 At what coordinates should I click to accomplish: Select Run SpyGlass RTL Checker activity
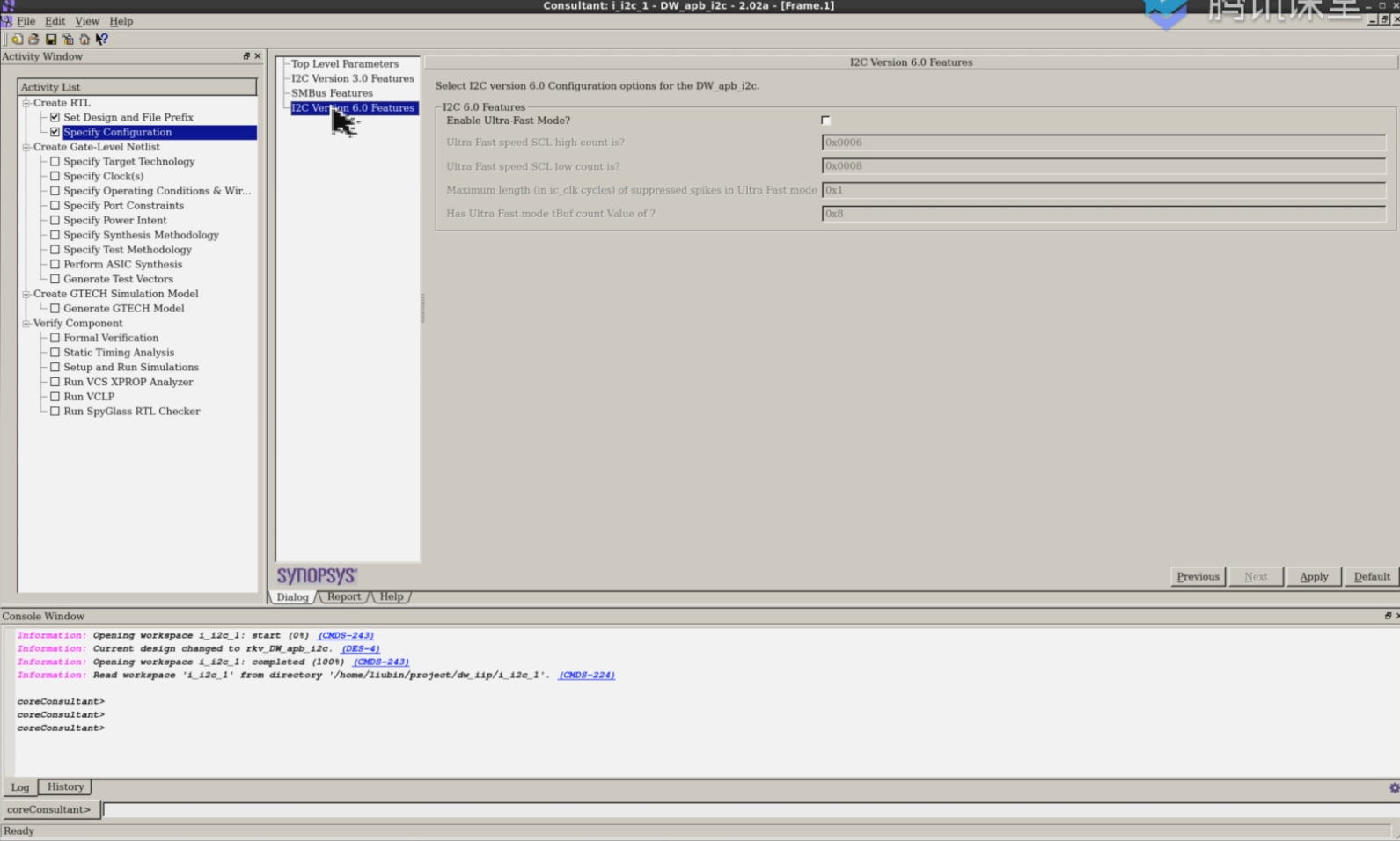click(132, 412)
